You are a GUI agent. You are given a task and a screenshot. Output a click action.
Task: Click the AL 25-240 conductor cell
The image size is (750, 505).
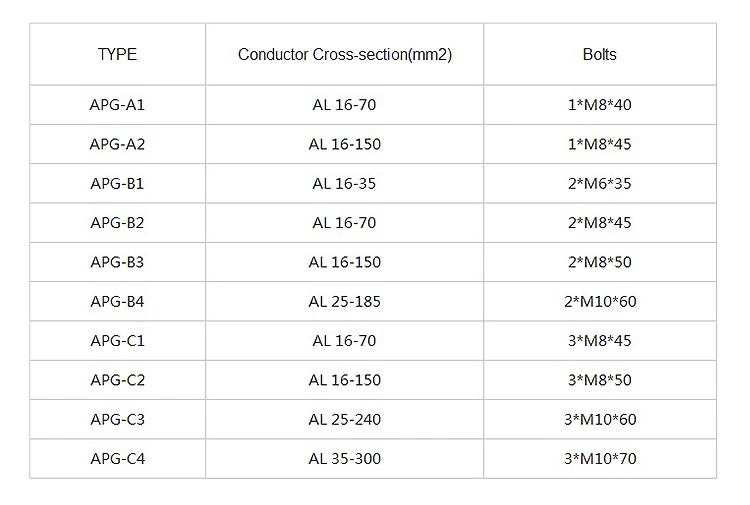[x=345, y=420]
